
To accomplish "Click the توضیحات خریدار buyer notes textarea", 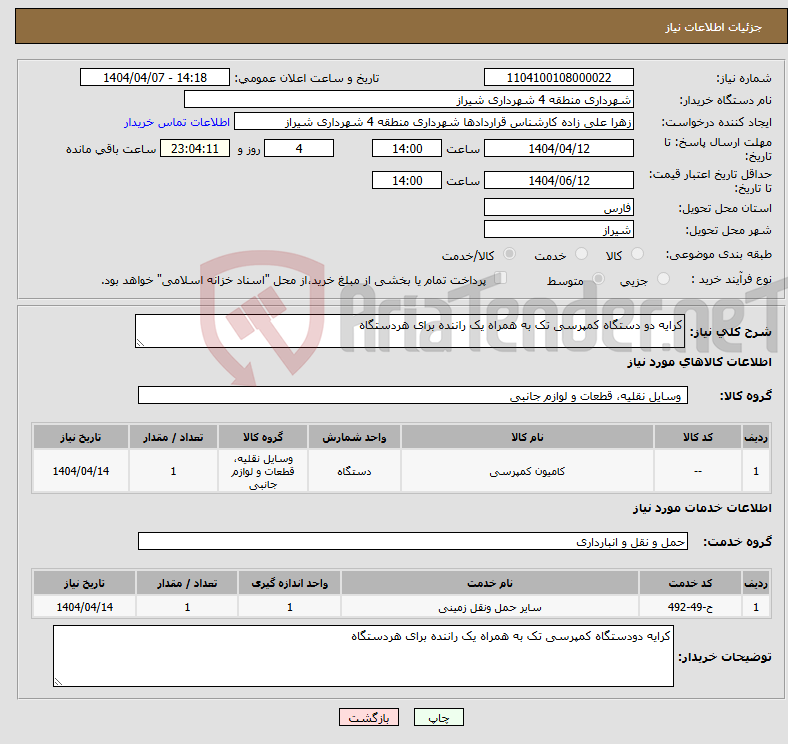I will [x=363, y=656].
